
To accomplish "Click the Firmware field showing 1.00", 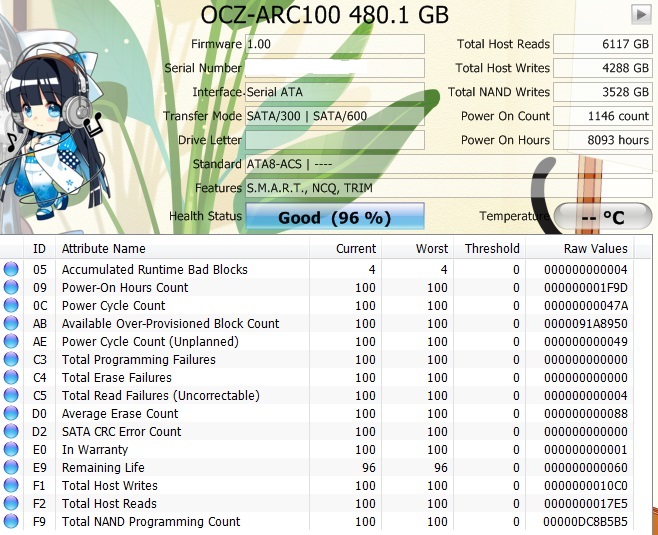I will [334, 44].
